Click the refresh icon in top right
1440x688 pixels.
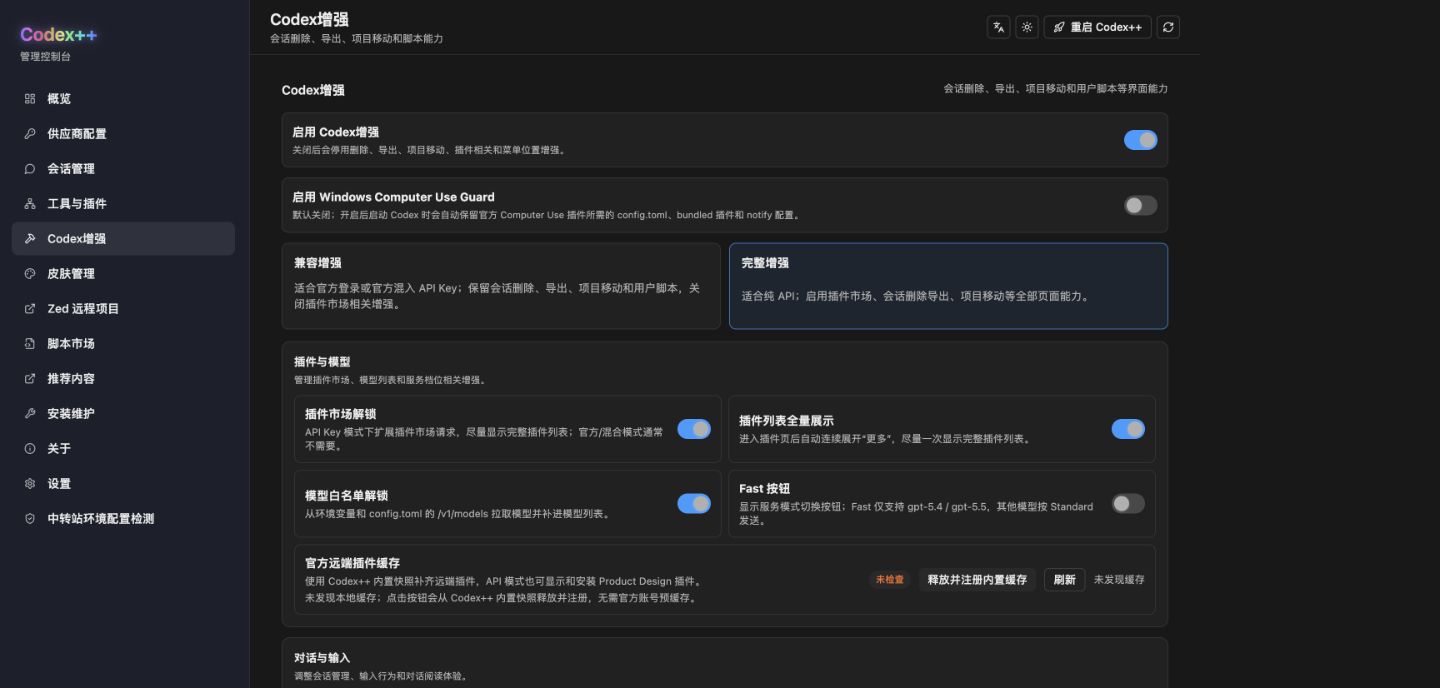click(x=1168, y=27)
